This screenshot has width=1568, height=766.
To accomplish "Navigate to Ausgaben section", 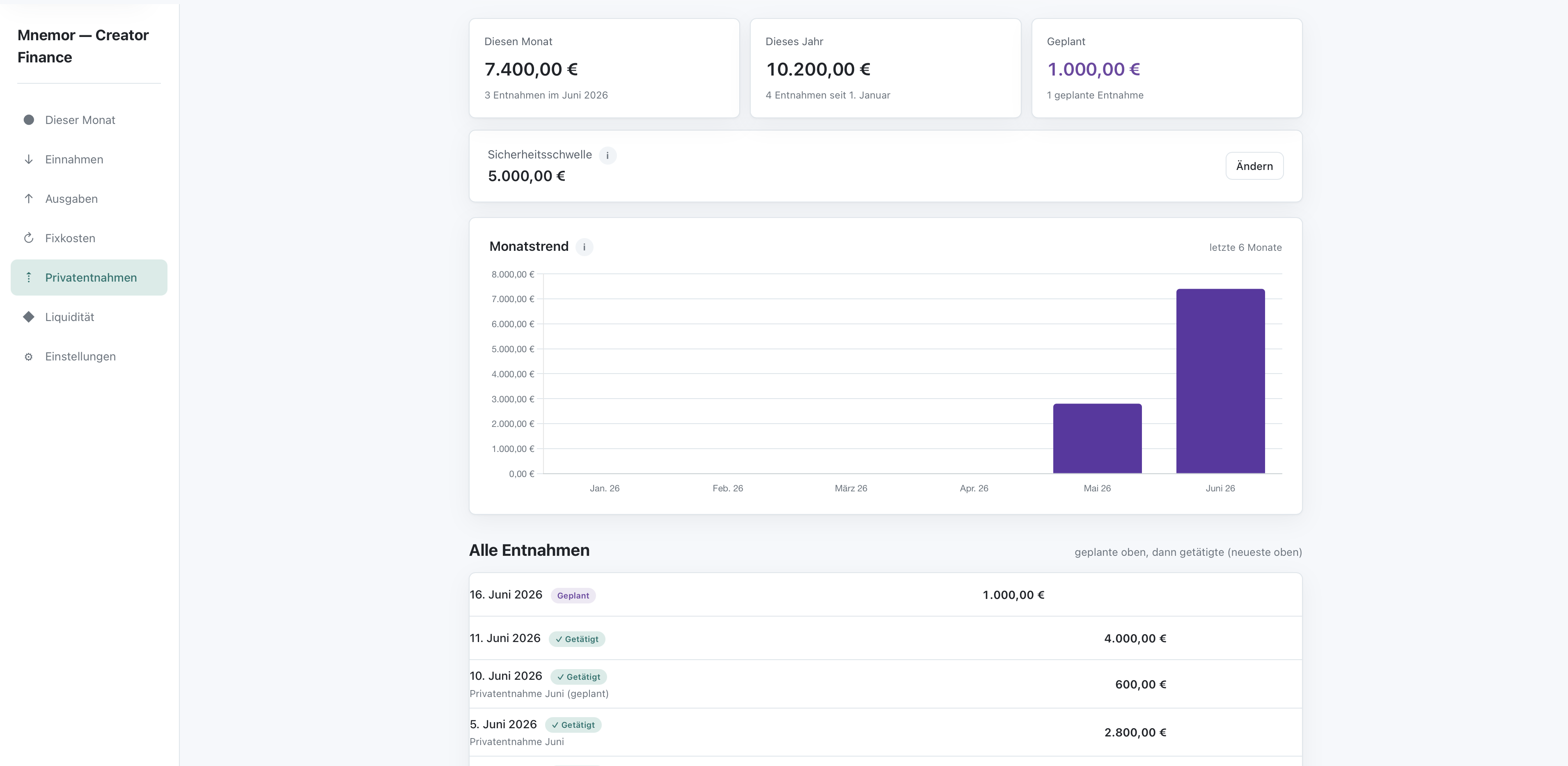I will 89,199.
